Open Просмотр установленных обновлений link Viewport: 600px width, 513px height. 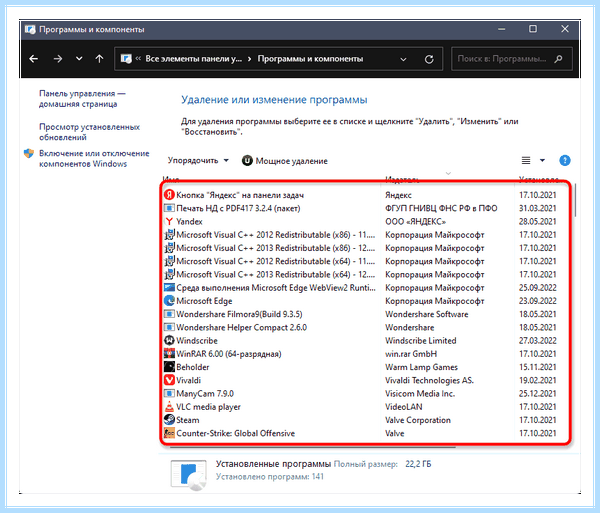[x=89, y=132]
